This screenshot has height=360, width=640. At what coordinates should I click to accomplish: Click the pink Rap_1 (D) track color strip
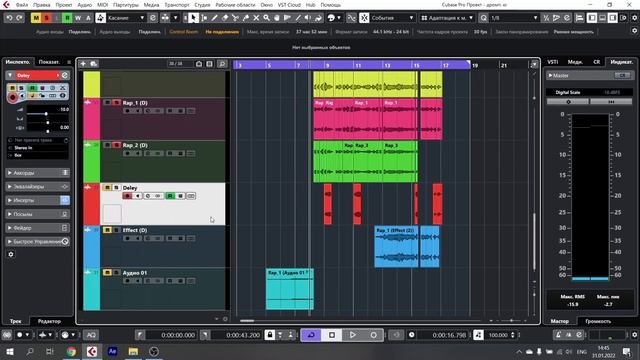[91, 119]
